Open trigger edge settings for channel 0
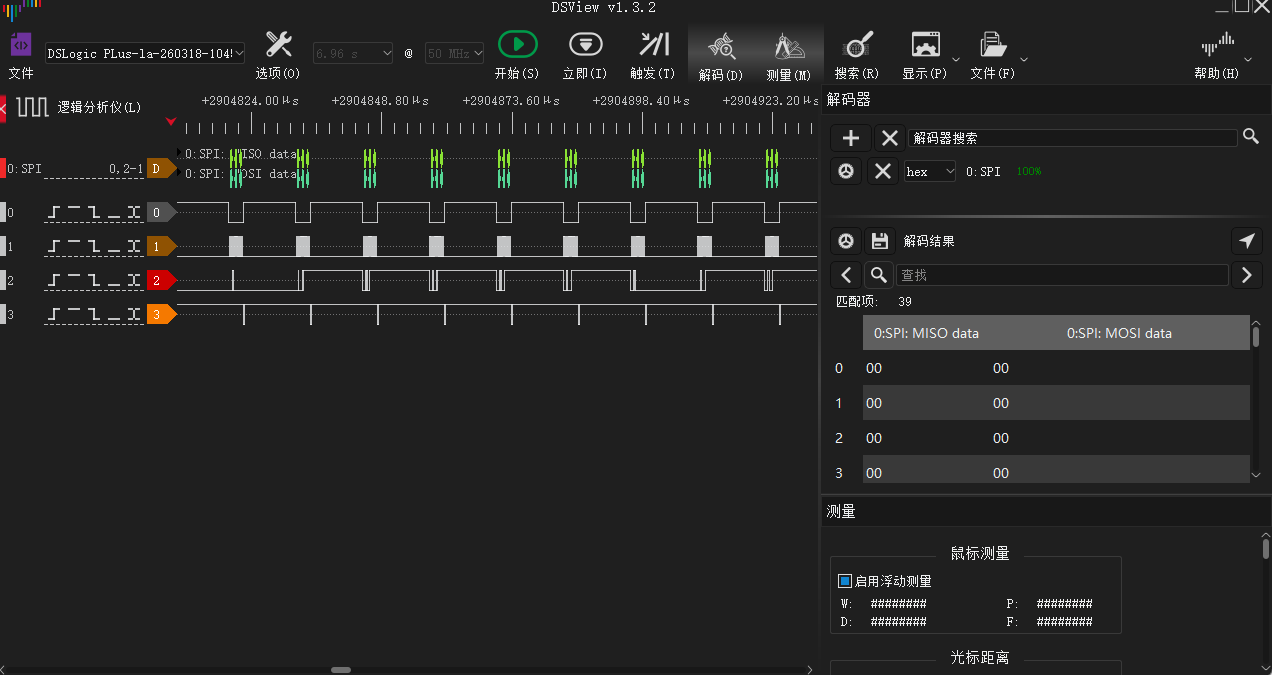Screen dimensions: 1272x675 coord(95,213)
